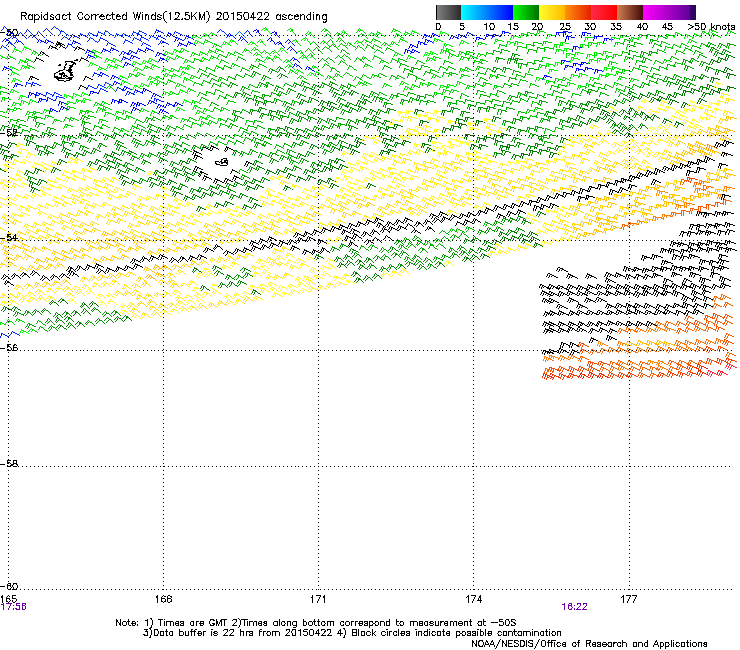The height and width of the screenshot is (650, 740).
Task: Click the '25' label under the legend
Action: [565, 26]
